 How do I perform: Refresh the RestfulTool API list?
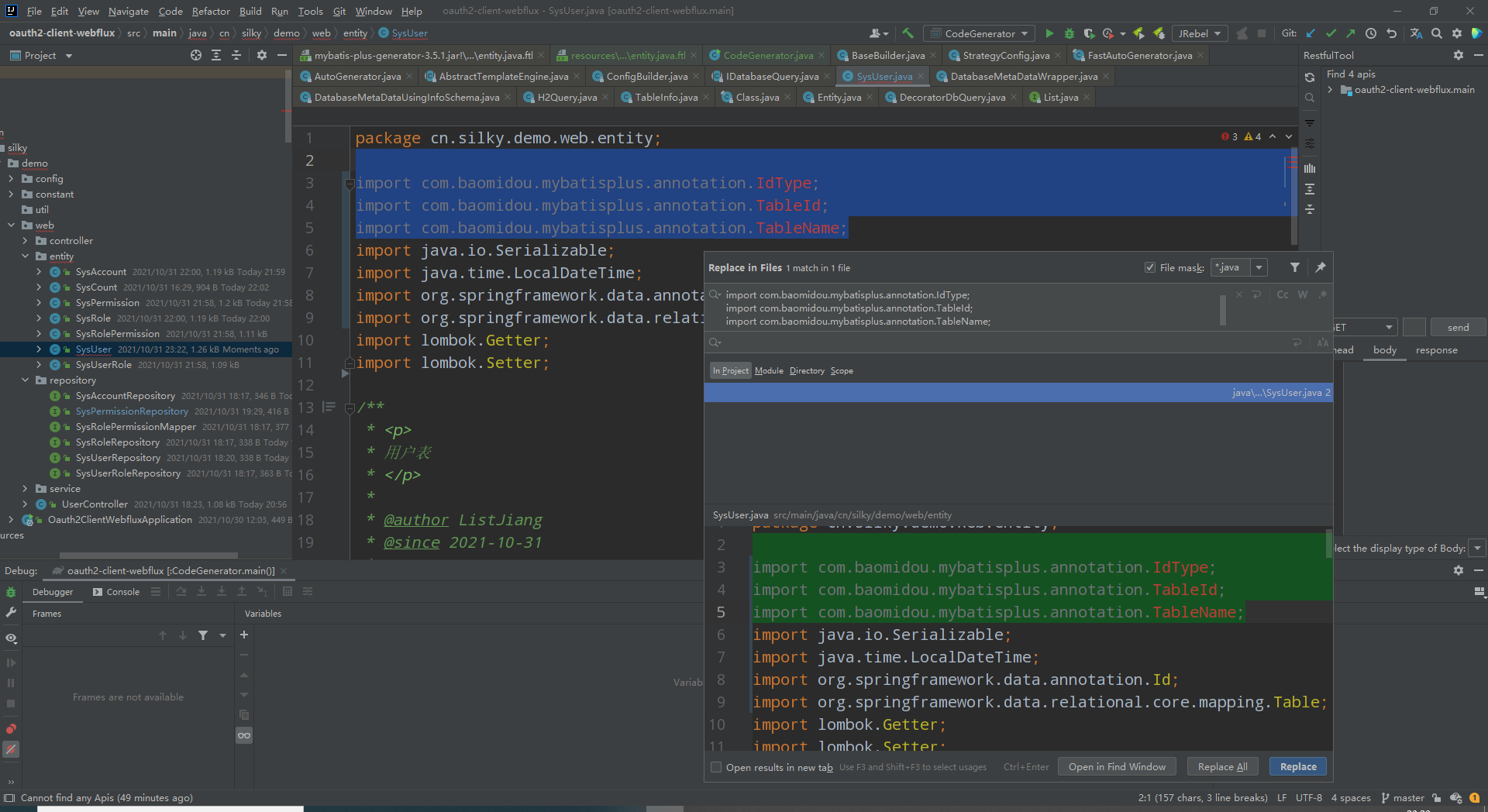pyautogui.click(x=1310, y=77)
